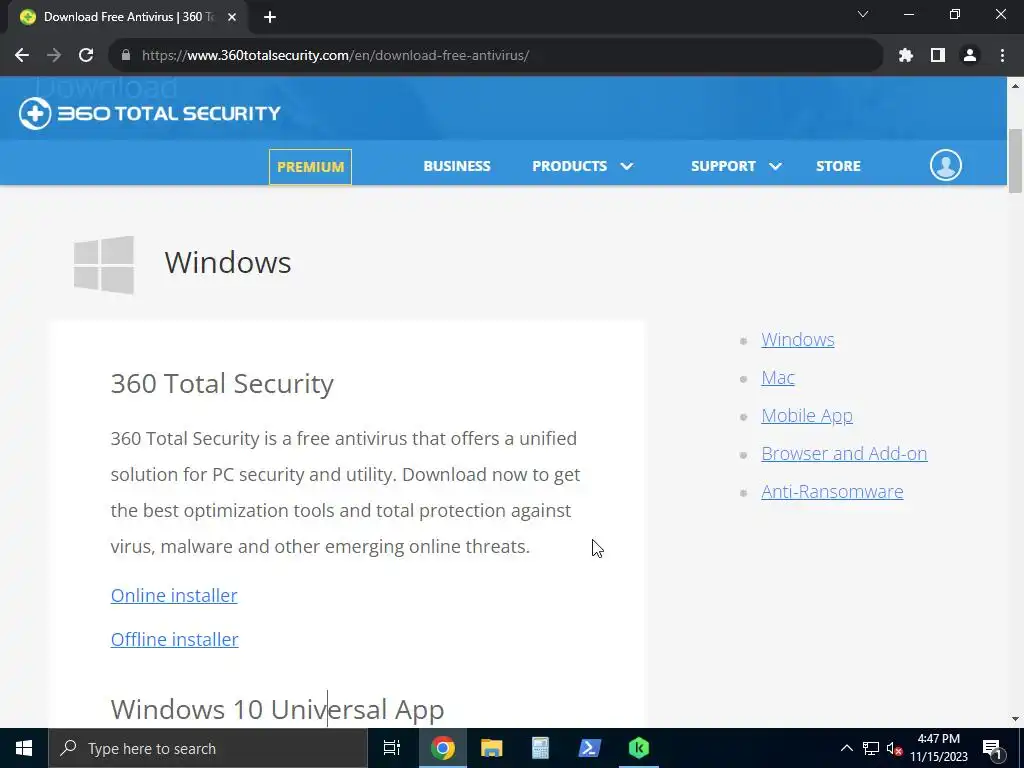This screenshot has height=768, width=1024.
Task: Open PowerShell from the taskbar
Action: click(x=590, y=748)
